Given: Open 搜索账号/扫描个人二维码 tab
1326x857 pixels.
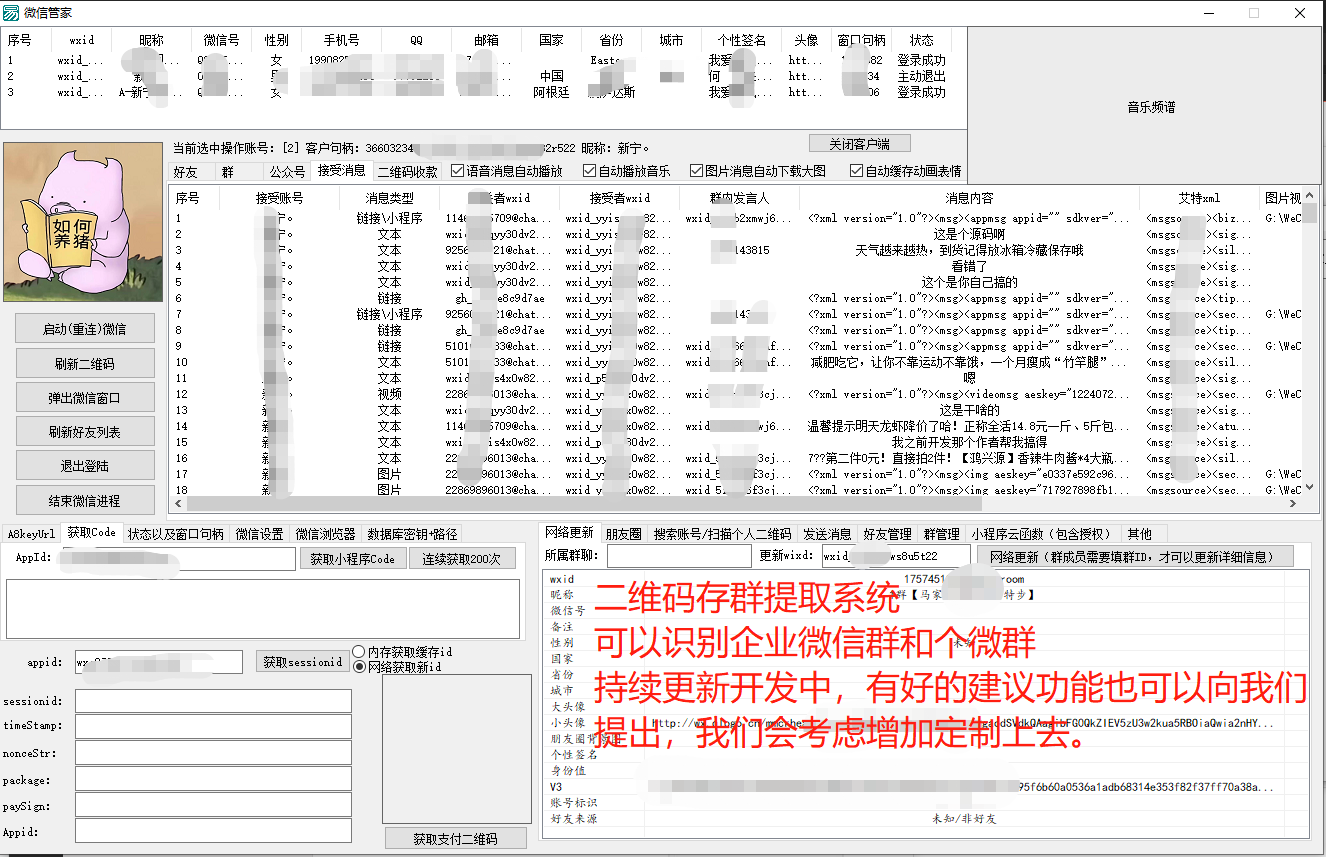Looking at the screenshot, I should [722, 534].
